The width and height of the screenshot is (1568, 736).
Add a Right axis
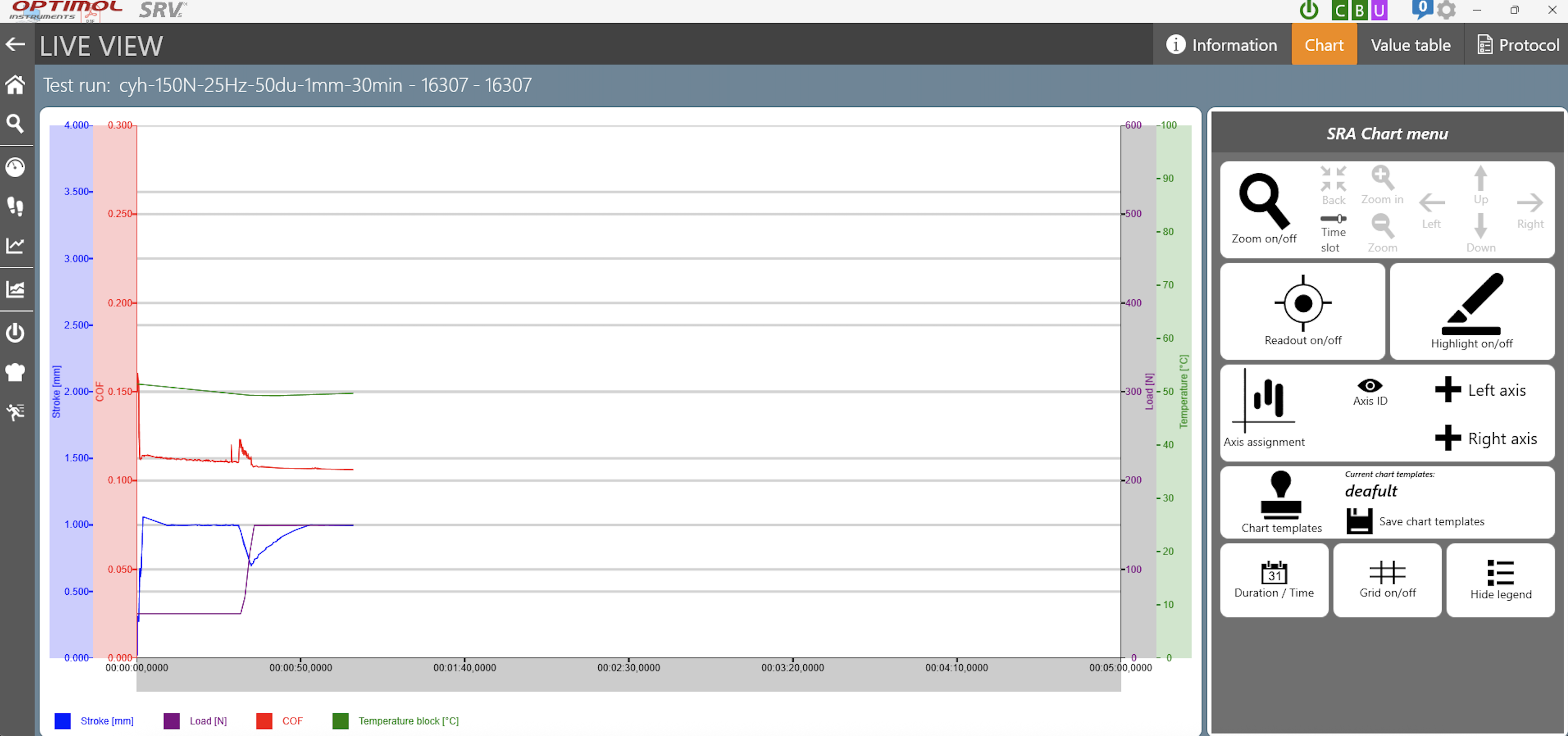[x=1485, y=438]
